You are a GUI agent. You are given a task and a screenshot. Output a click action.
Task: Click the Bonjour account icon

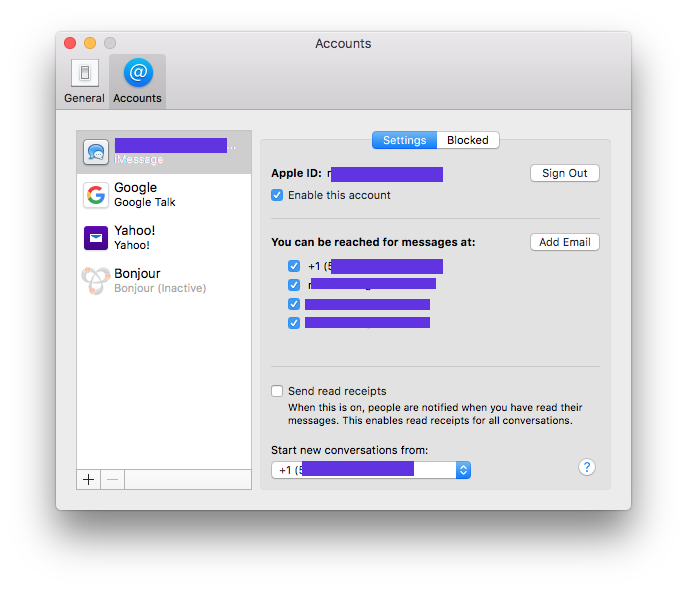pos(96,280)
